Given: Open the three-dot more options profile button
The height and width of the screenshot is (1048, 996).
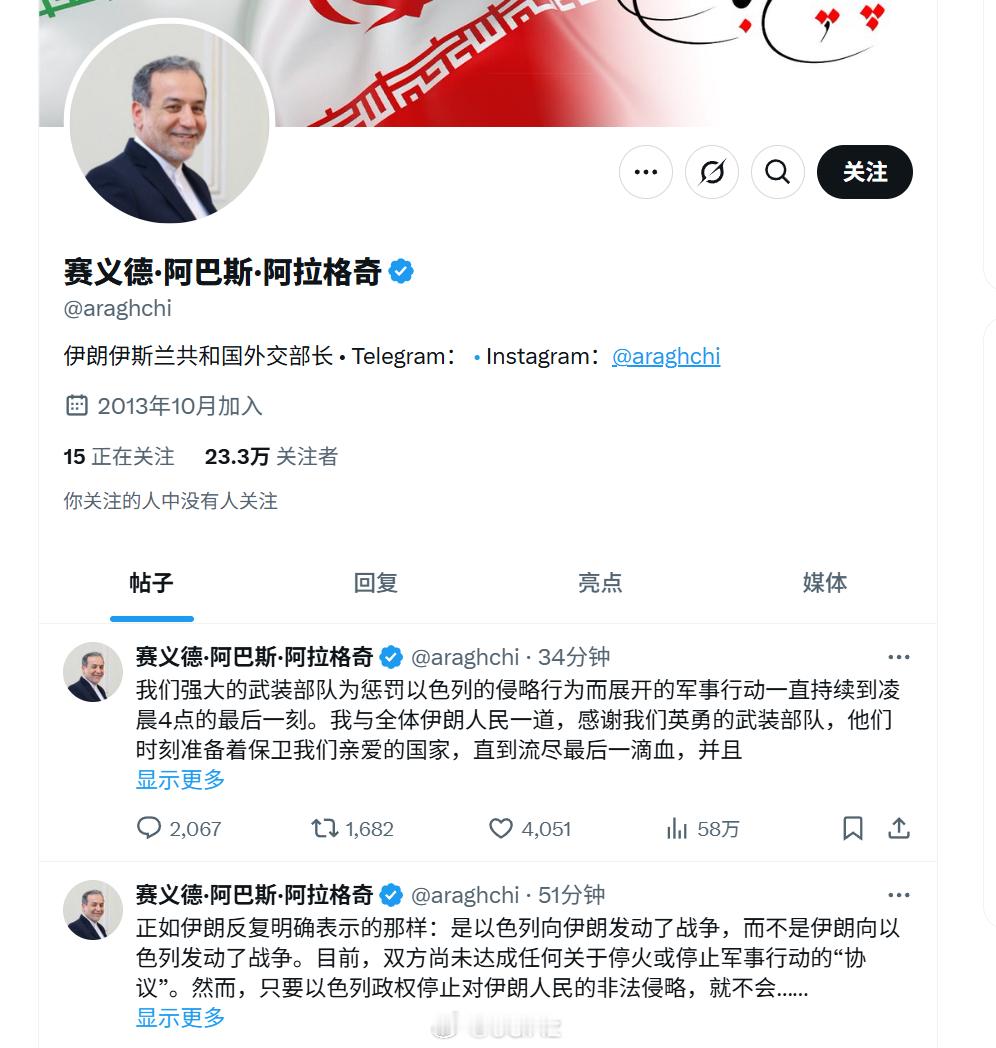Looking at the screenshot, I should click(x=646, y=172).
